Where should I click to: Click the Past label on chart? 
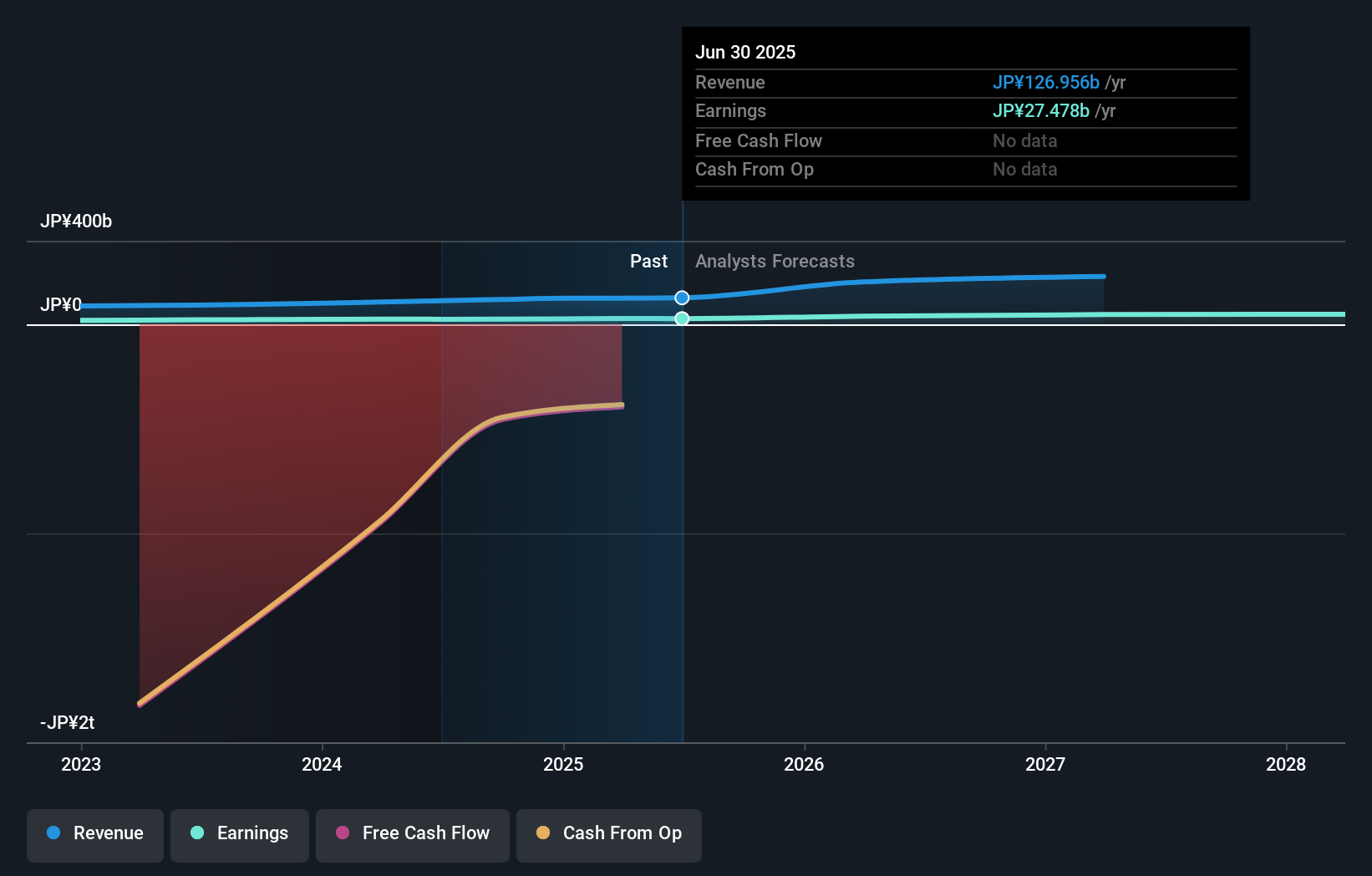click(648, 262)
